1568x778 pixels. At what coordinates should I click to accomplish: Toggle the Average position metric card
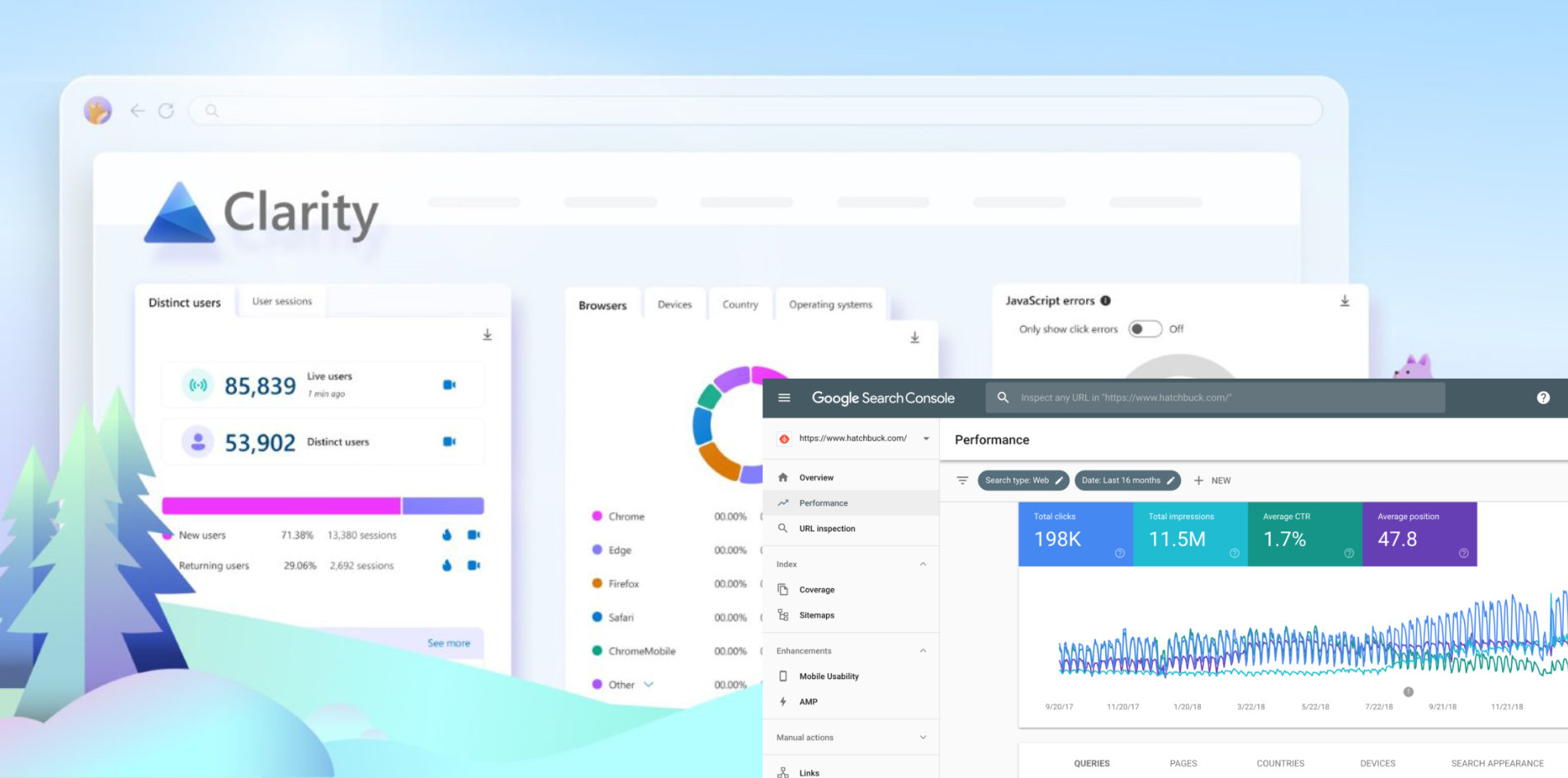tap(1419, 534)
